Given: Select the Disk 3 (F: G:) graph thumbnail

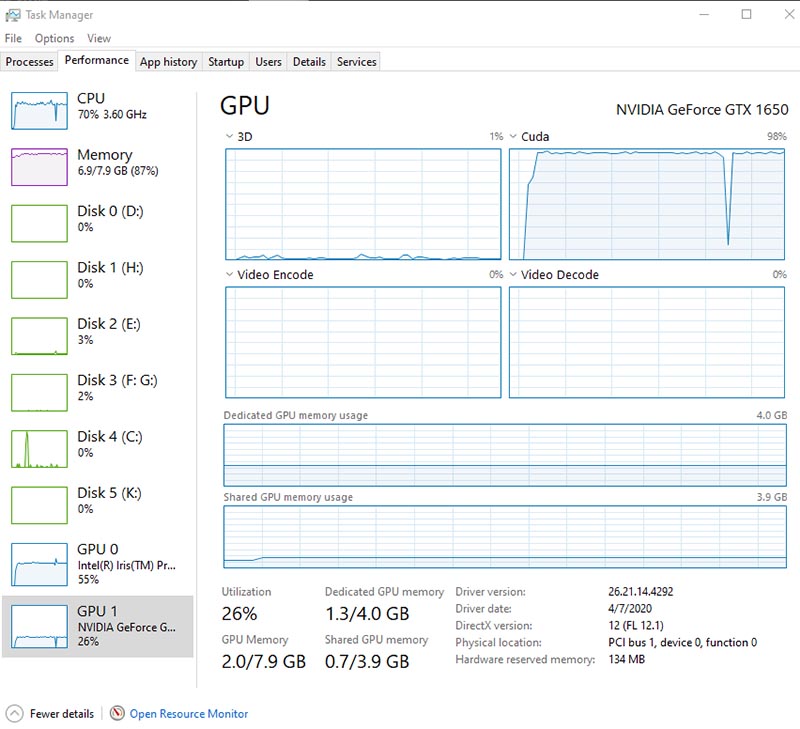Looking at the screenshot, I should [39, 392].
